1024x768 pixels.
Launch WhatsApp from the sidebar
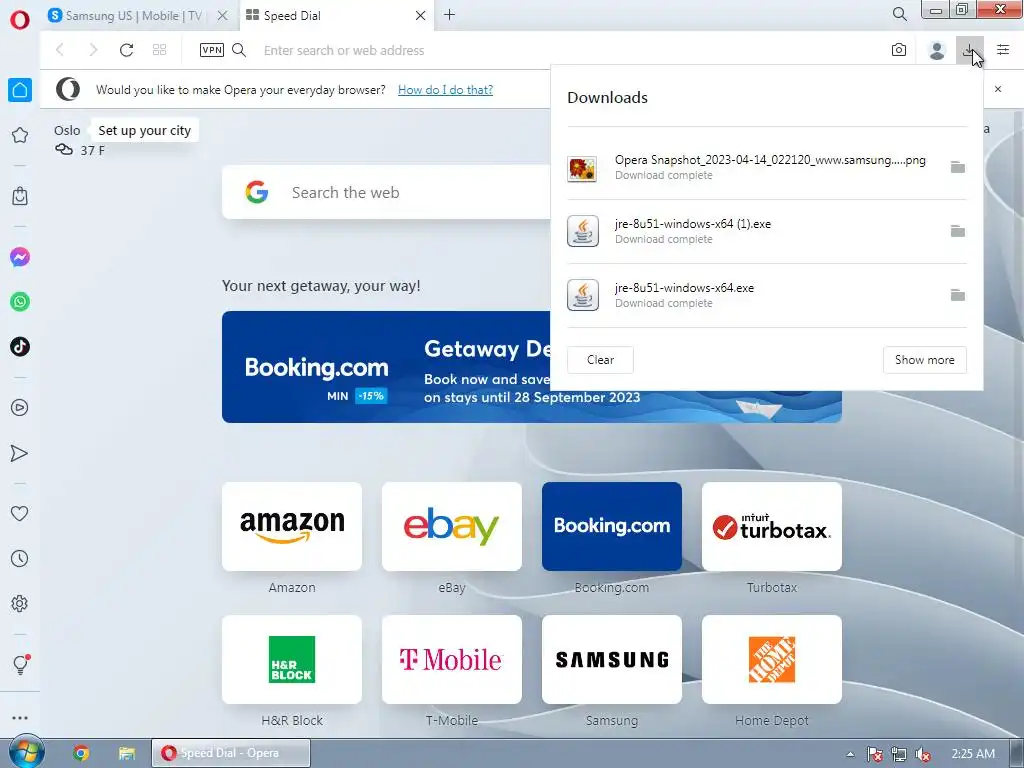click(x=20, y=302)
